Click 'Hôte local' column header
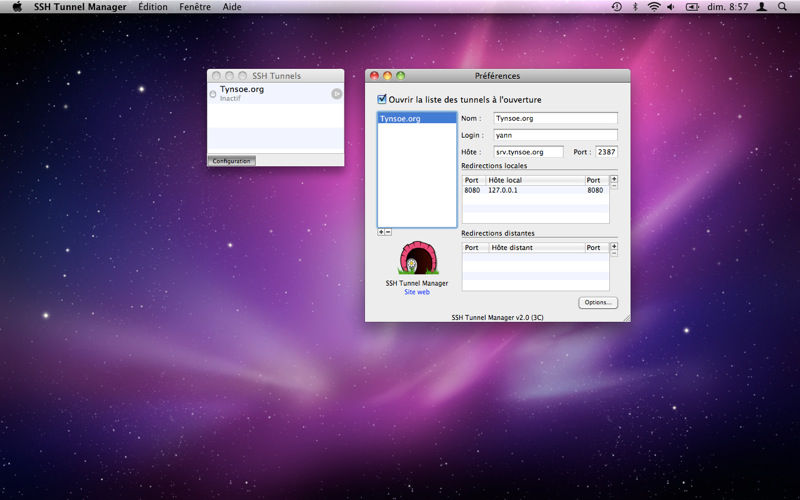Screen dimensions: 800x500 click(535, 180)
